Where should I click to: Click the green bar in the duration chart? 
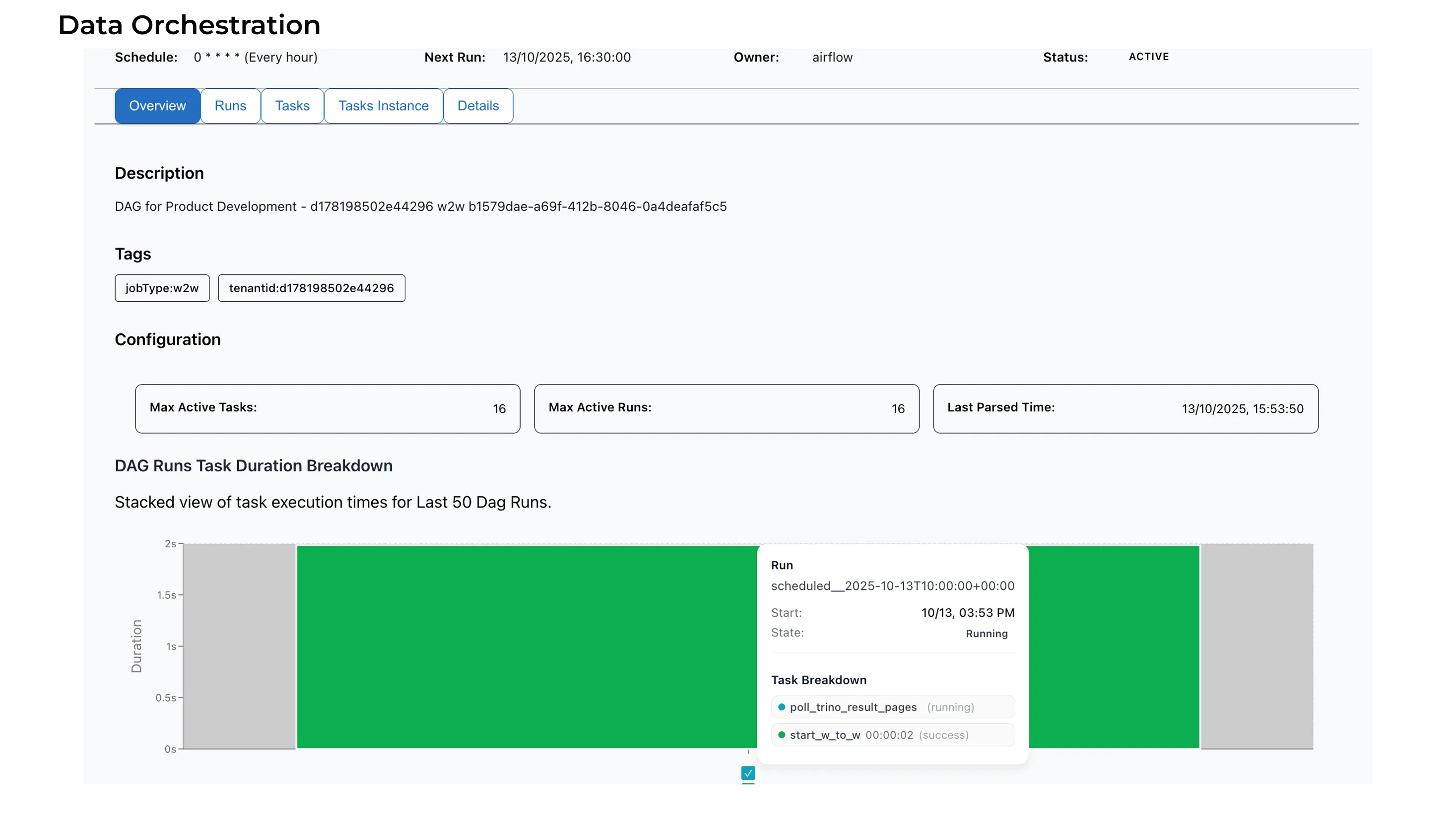click(526, 646)
